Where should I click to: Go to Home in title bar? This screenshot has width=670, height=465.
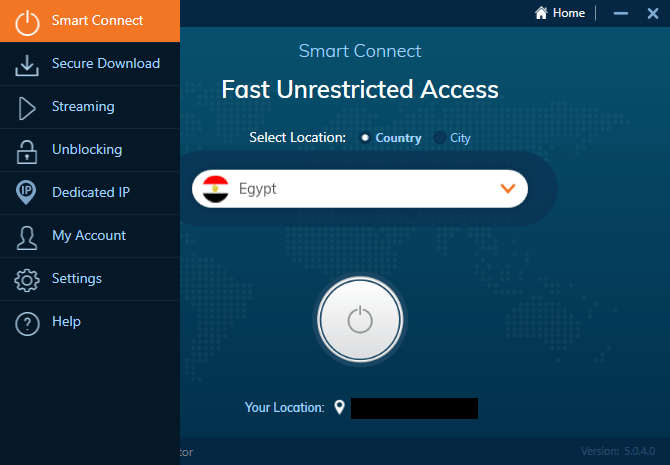click(x=560, y=13)
